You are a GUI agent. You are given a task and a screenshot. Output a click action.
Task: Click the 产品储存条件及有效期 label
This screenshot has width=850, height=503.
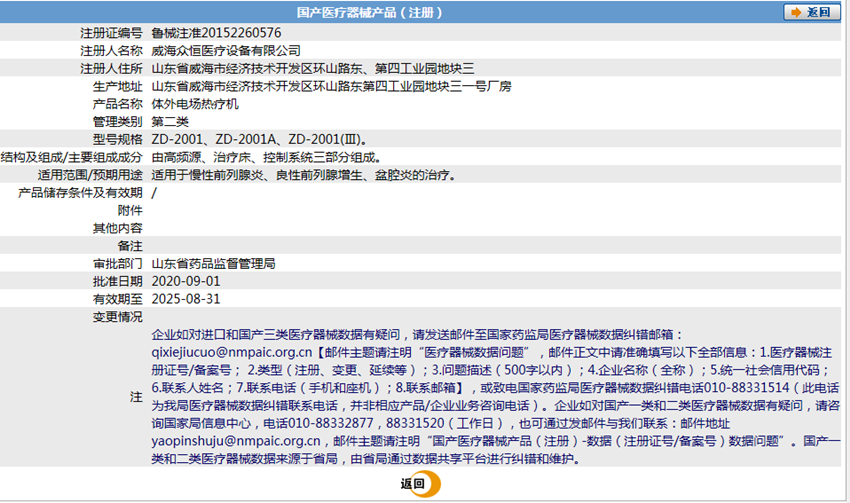(x=80, y=193)
